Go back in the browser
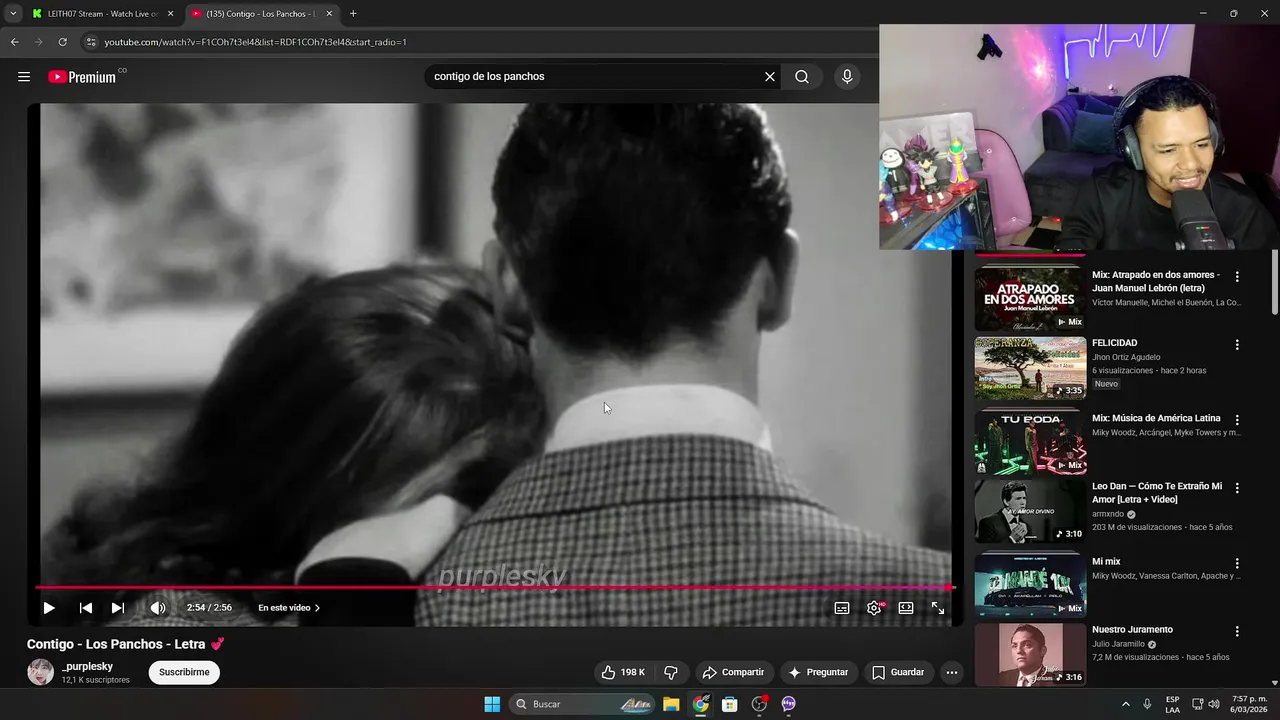This screenshot has width=1280, height=720. (14, 42)
